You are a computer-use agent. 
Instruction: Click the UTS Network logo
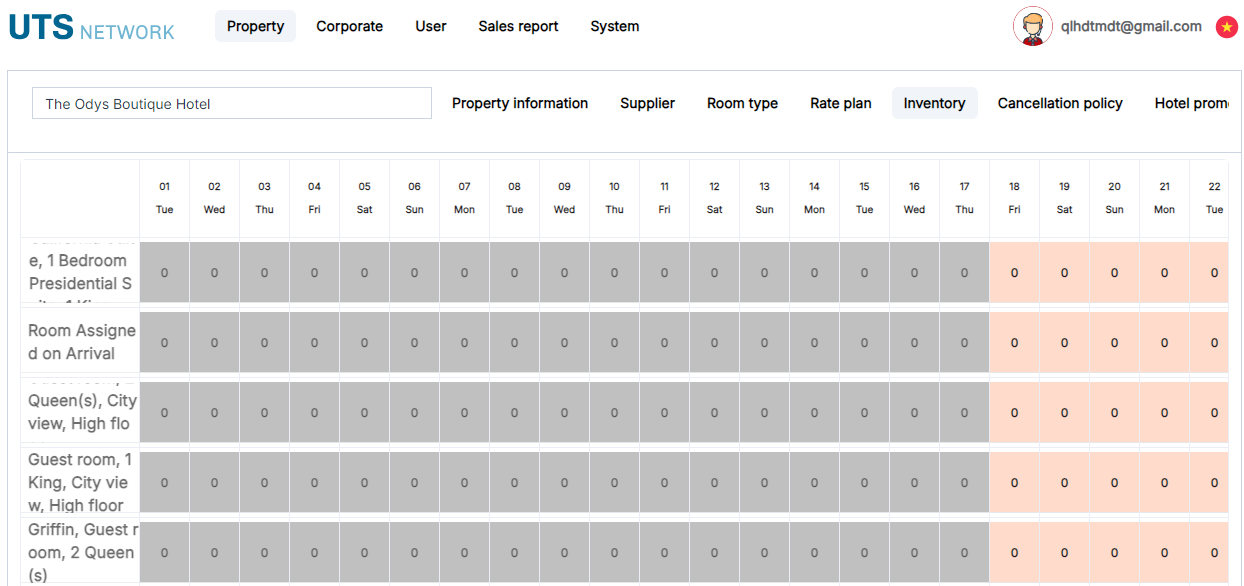(x=91, y=27)
